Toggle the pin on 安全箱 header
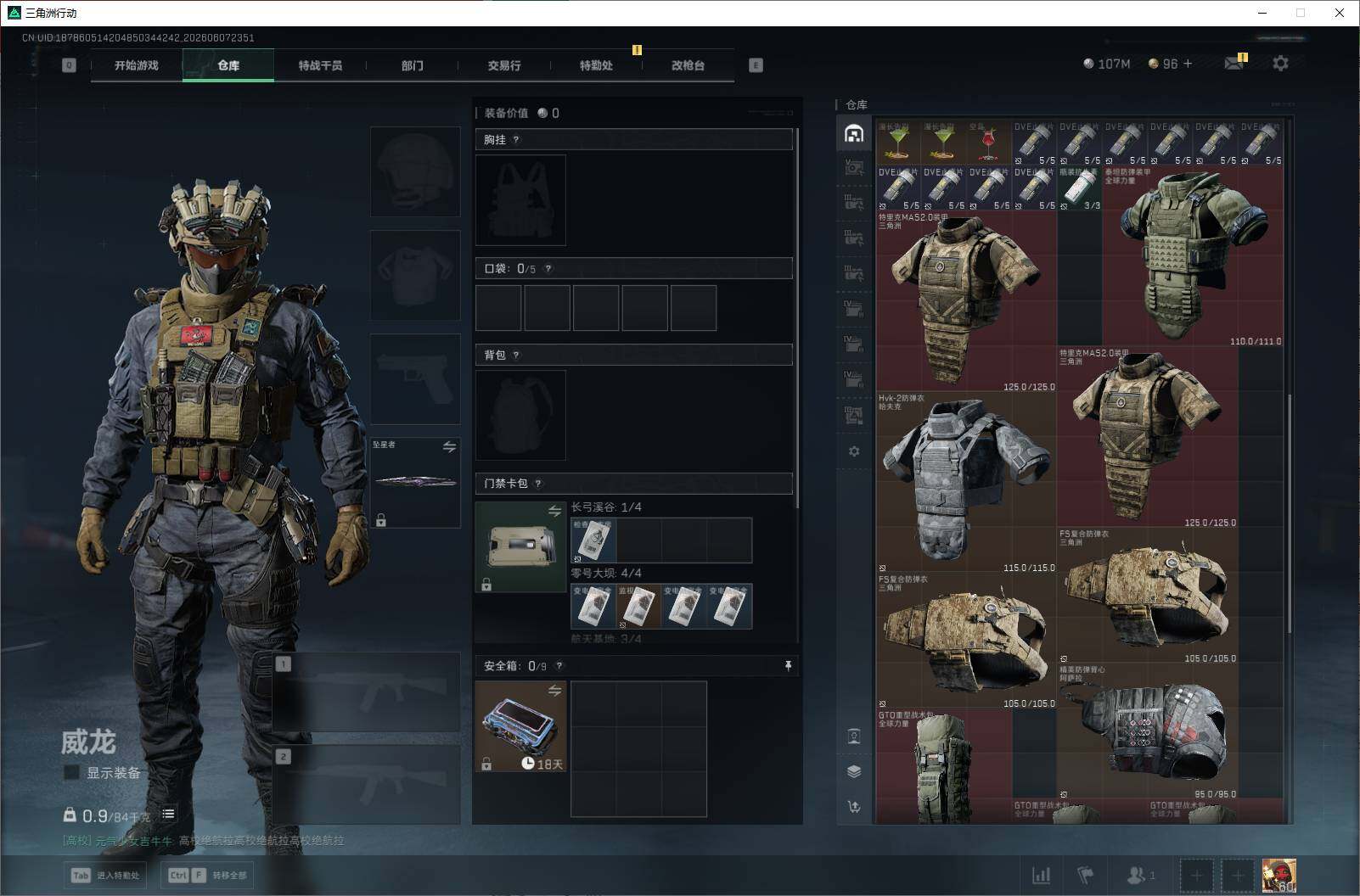 pyautogui.click(x=788, y=666)
